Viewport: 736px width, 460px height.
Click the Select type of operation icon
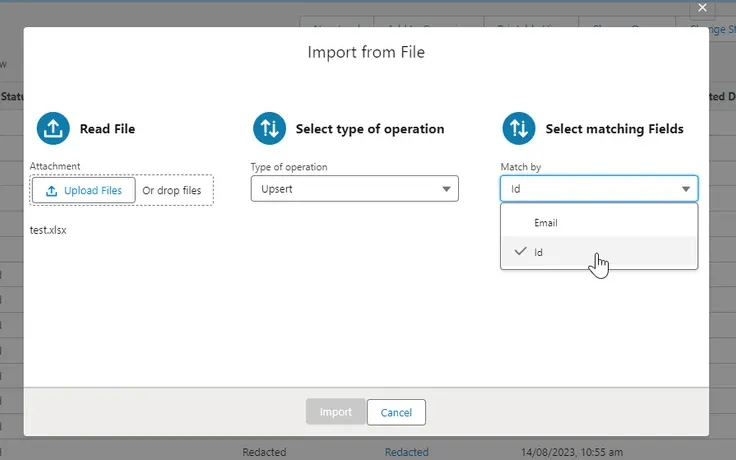[269, 128]
